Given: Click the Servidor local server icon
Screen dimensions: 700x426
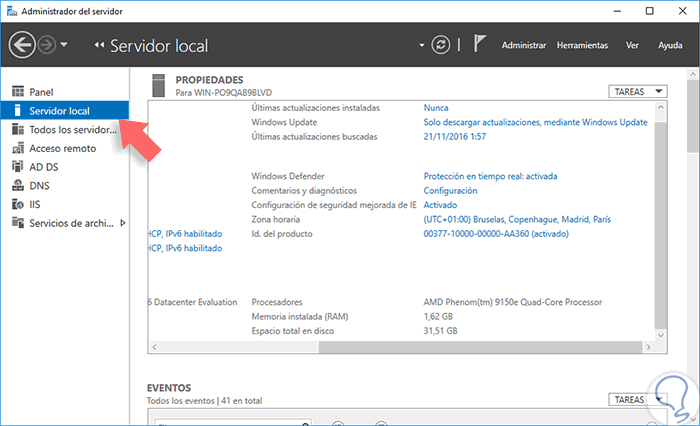Looking at the screenshot, I should 17,110.
